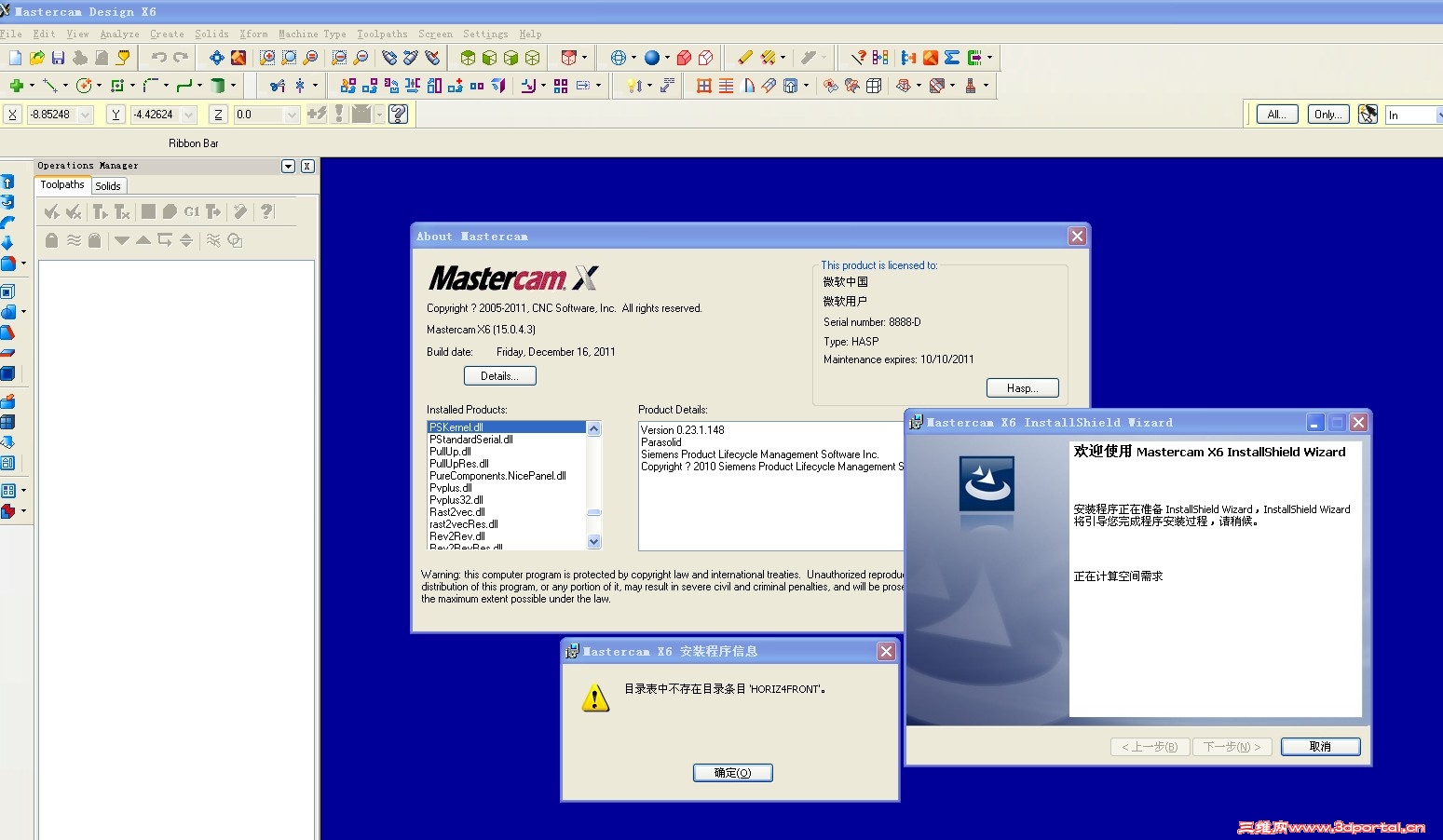Image resolution: width=1443 pixels, height=840 pixels.
Task: Click the Analyze question-mark arrow icon
Action: coord(858,58)
